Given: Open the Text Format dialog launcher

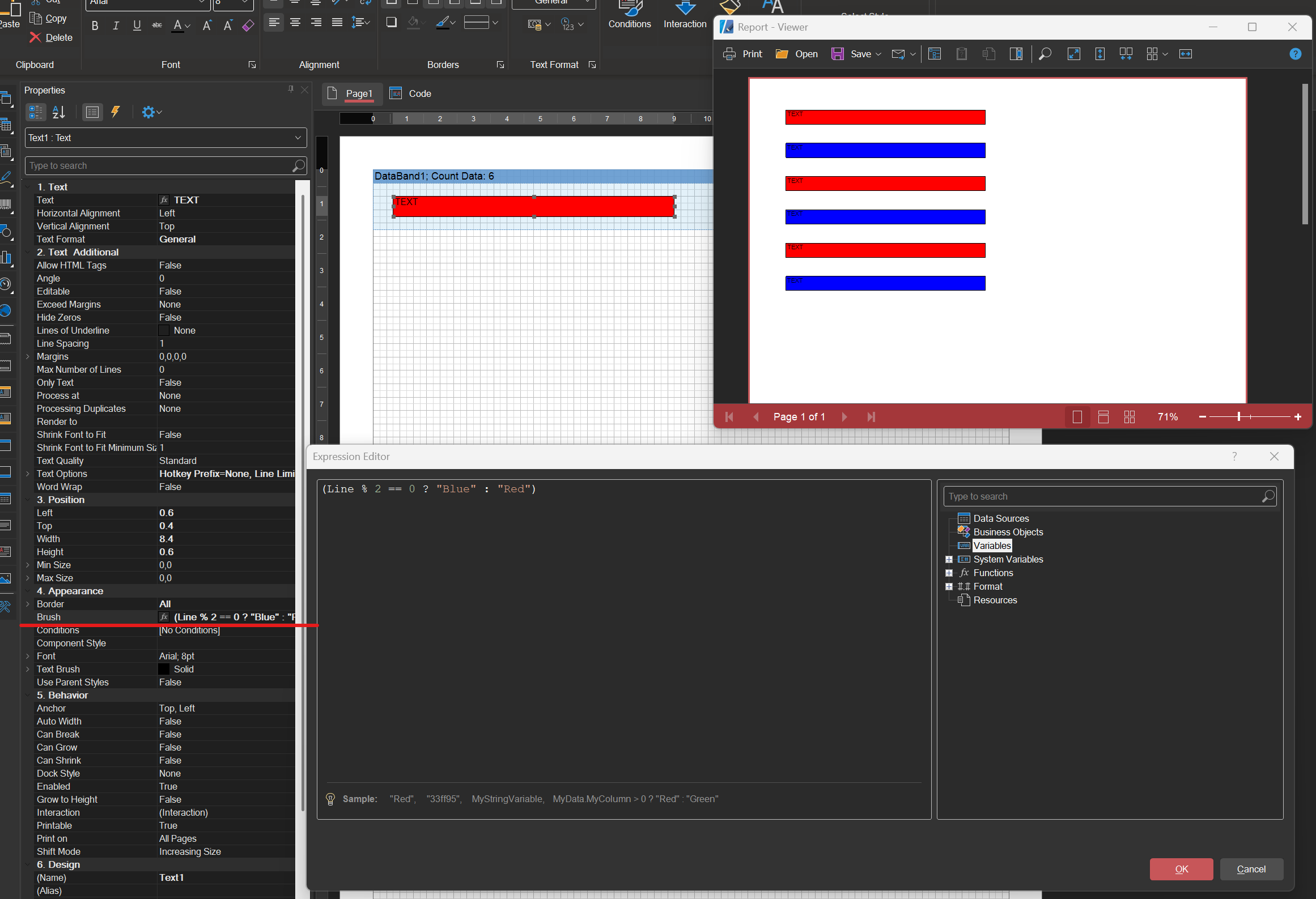Looking at the screenshot, I should coord(592,65).
